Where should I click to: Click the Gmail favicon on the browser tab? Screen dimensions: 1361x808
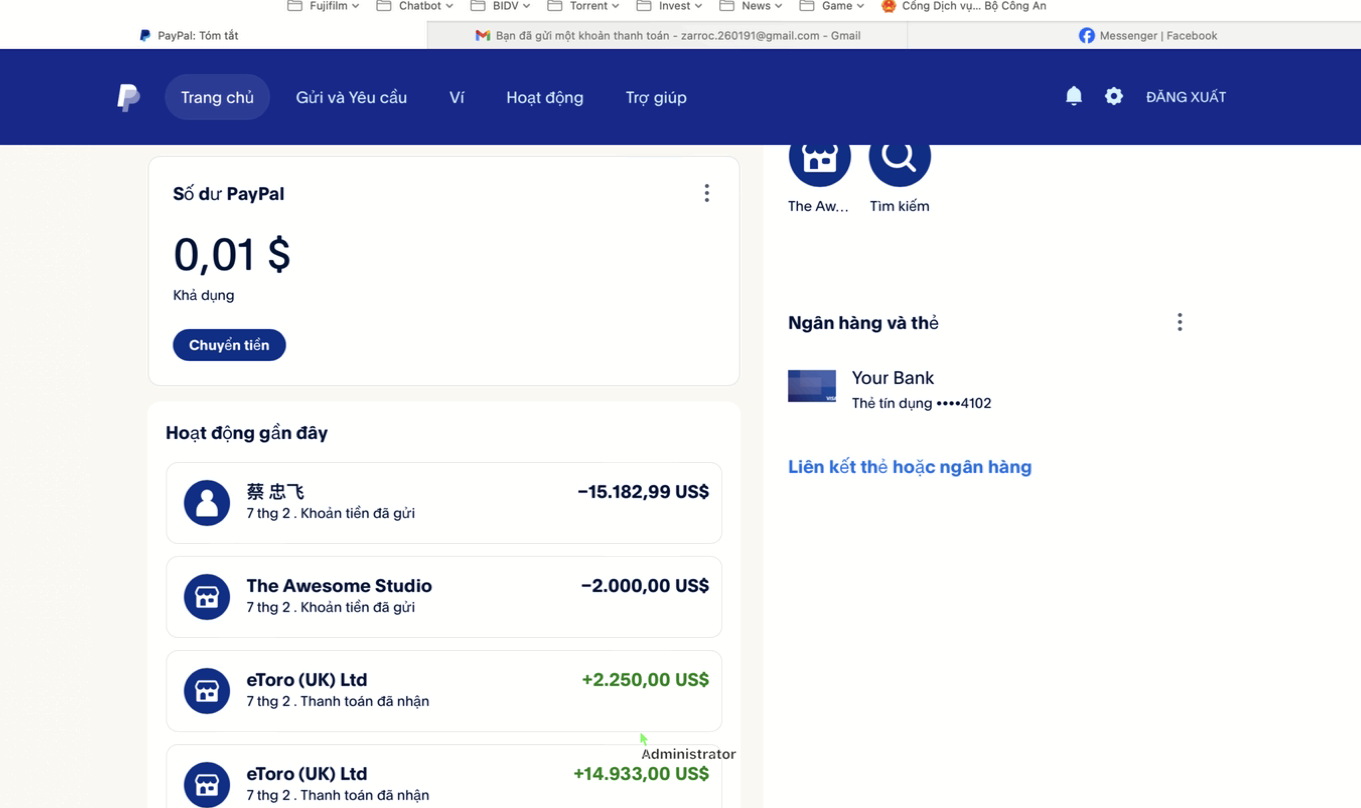(x=482, y=35)
